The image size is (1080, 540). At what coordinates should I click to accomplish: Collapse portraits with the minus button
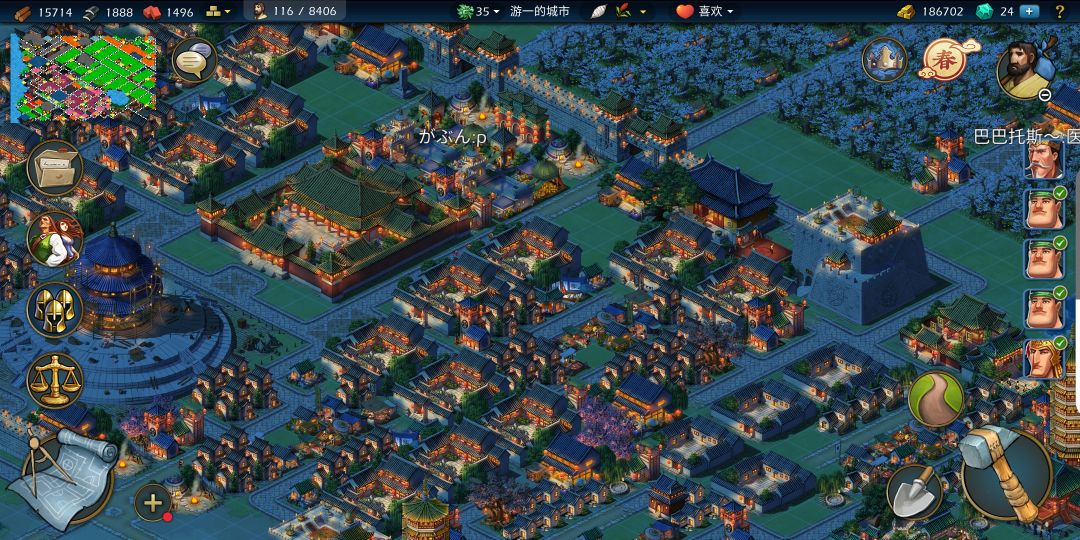click(1045, 95)
